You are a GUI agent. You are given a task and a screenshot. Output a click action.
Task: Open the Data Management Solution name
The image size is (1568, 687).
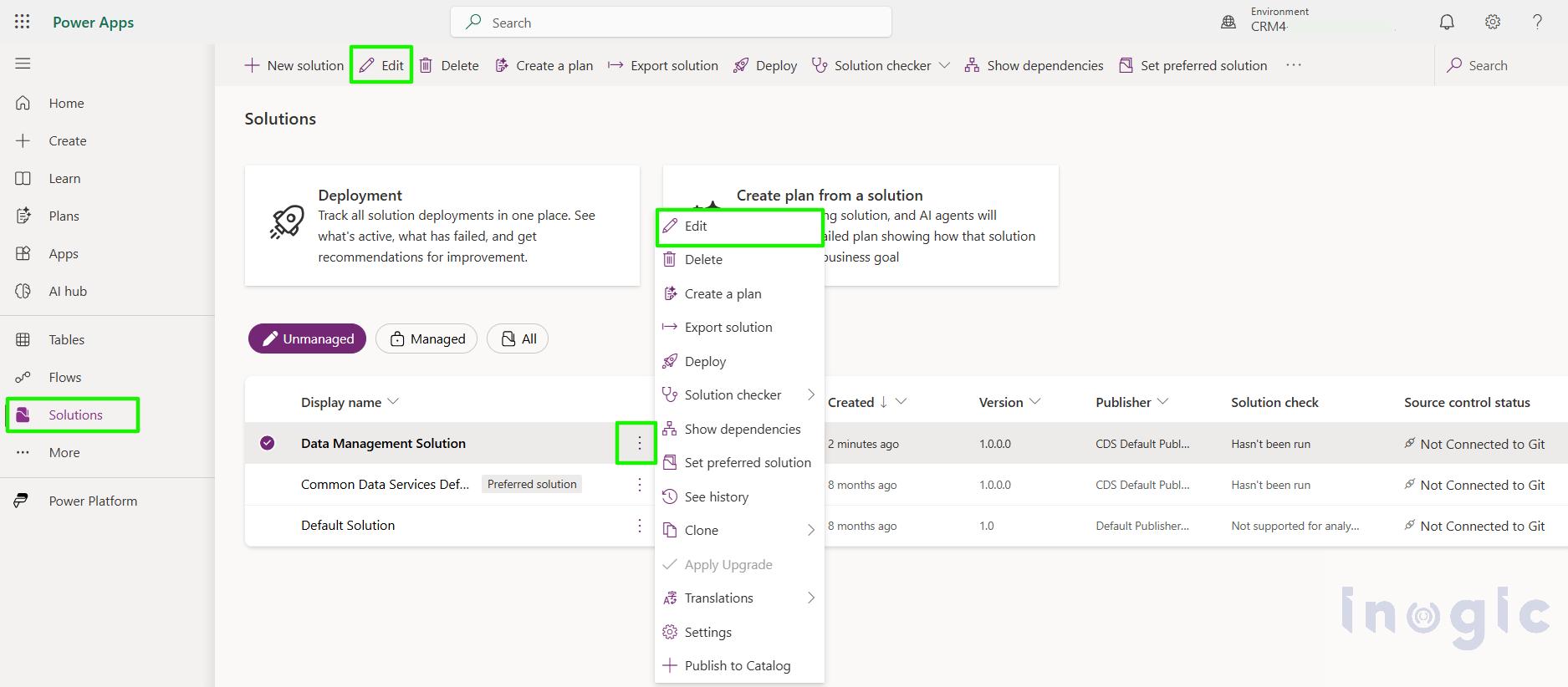point(383,443)
